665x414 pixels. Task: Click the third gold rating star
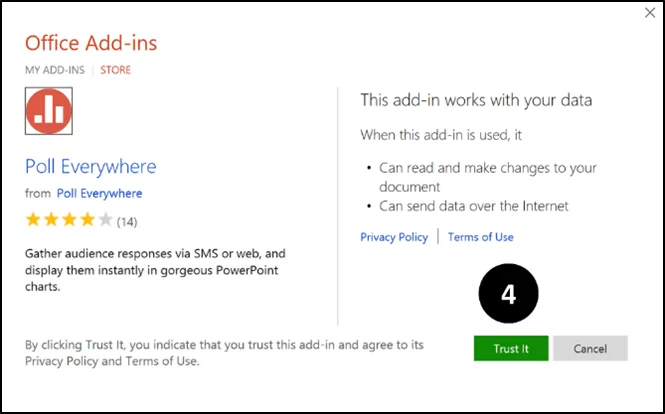tap(70, 220)
